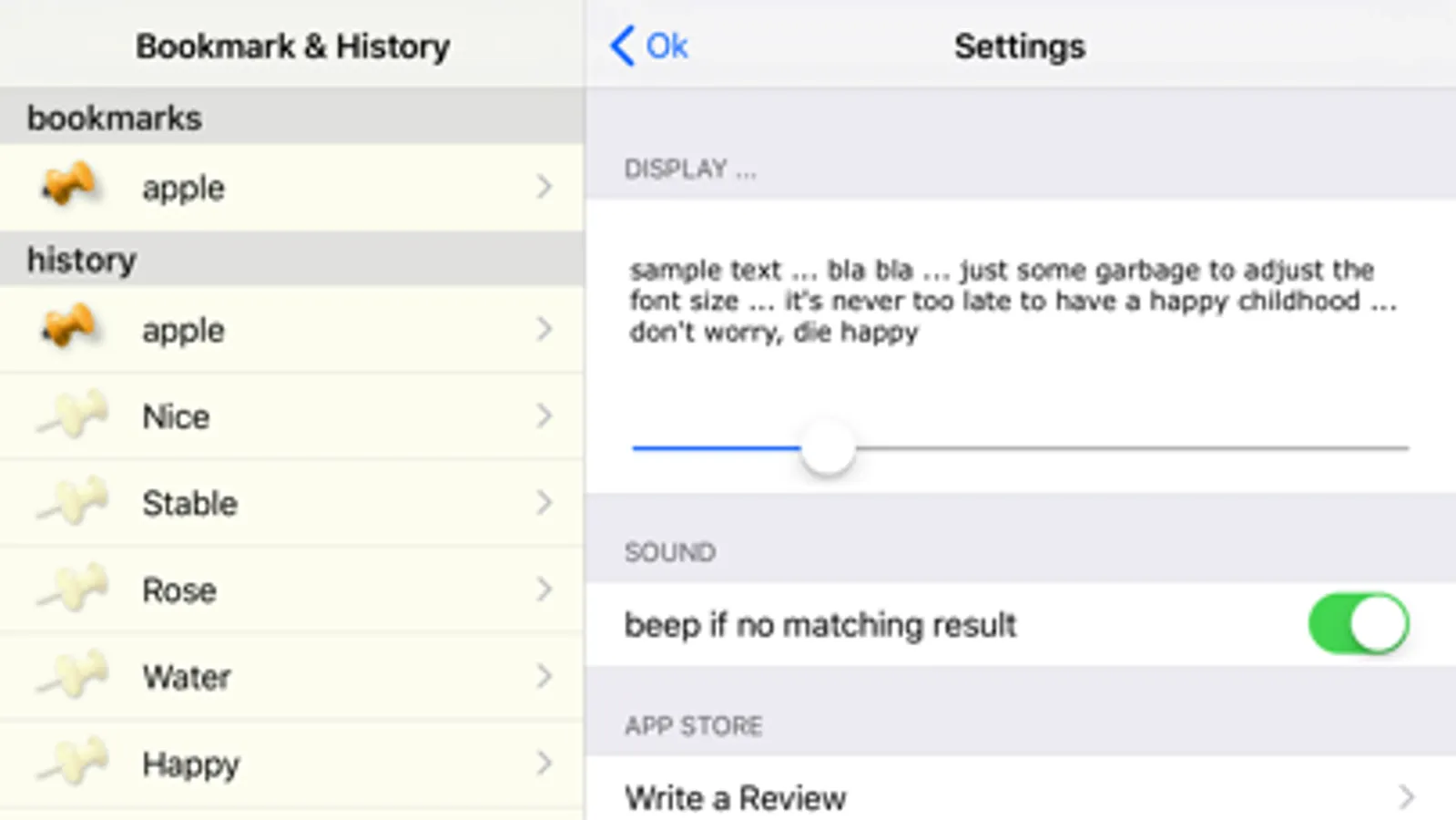Open the Rose history entry
Viewport: 1456px width, 820px height.
pyautogui.click(x=179, y=590)
